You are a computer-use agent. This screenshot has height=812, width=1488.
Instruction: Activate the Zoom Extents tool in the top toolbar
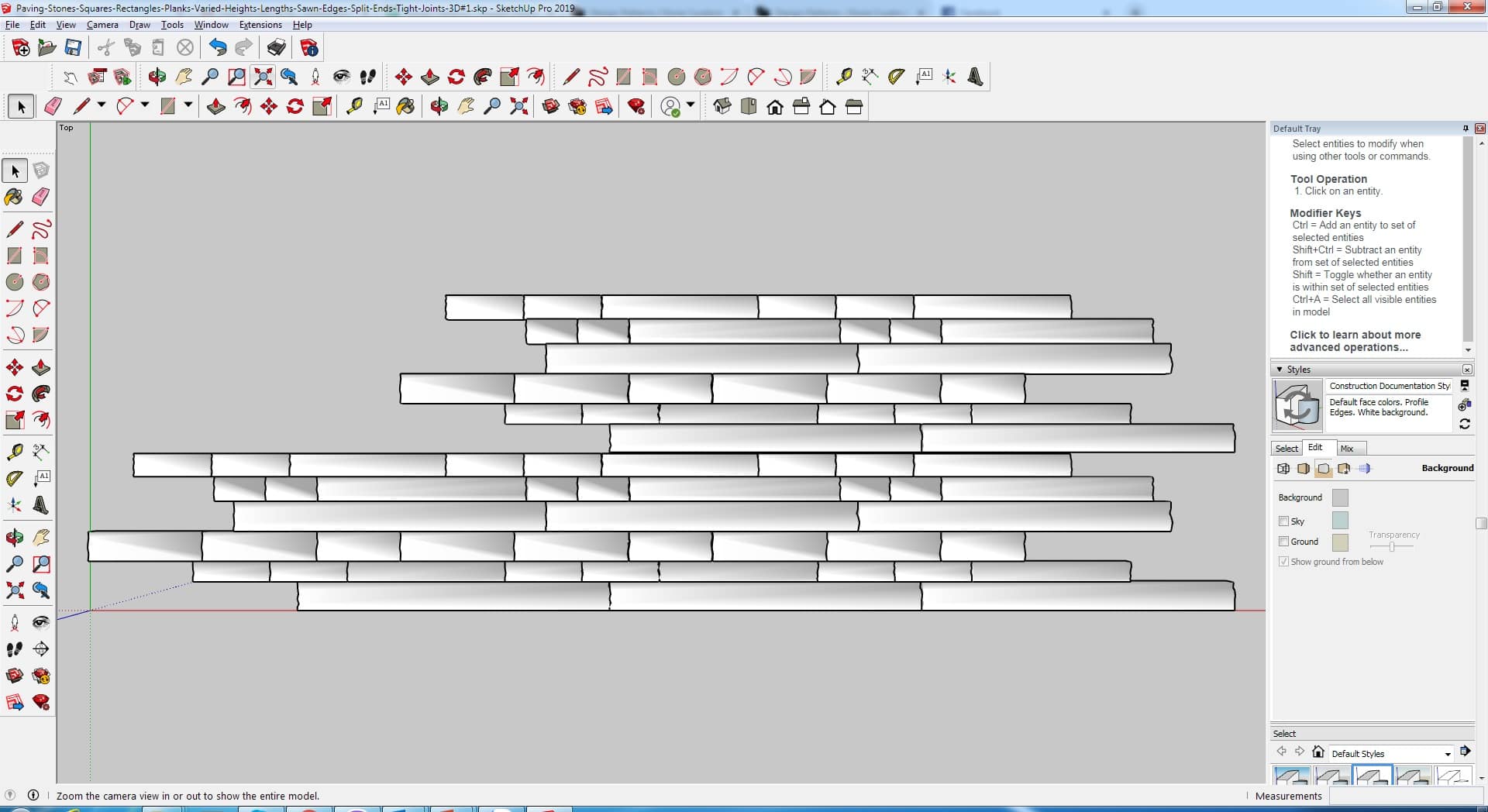tap(263, 77)
